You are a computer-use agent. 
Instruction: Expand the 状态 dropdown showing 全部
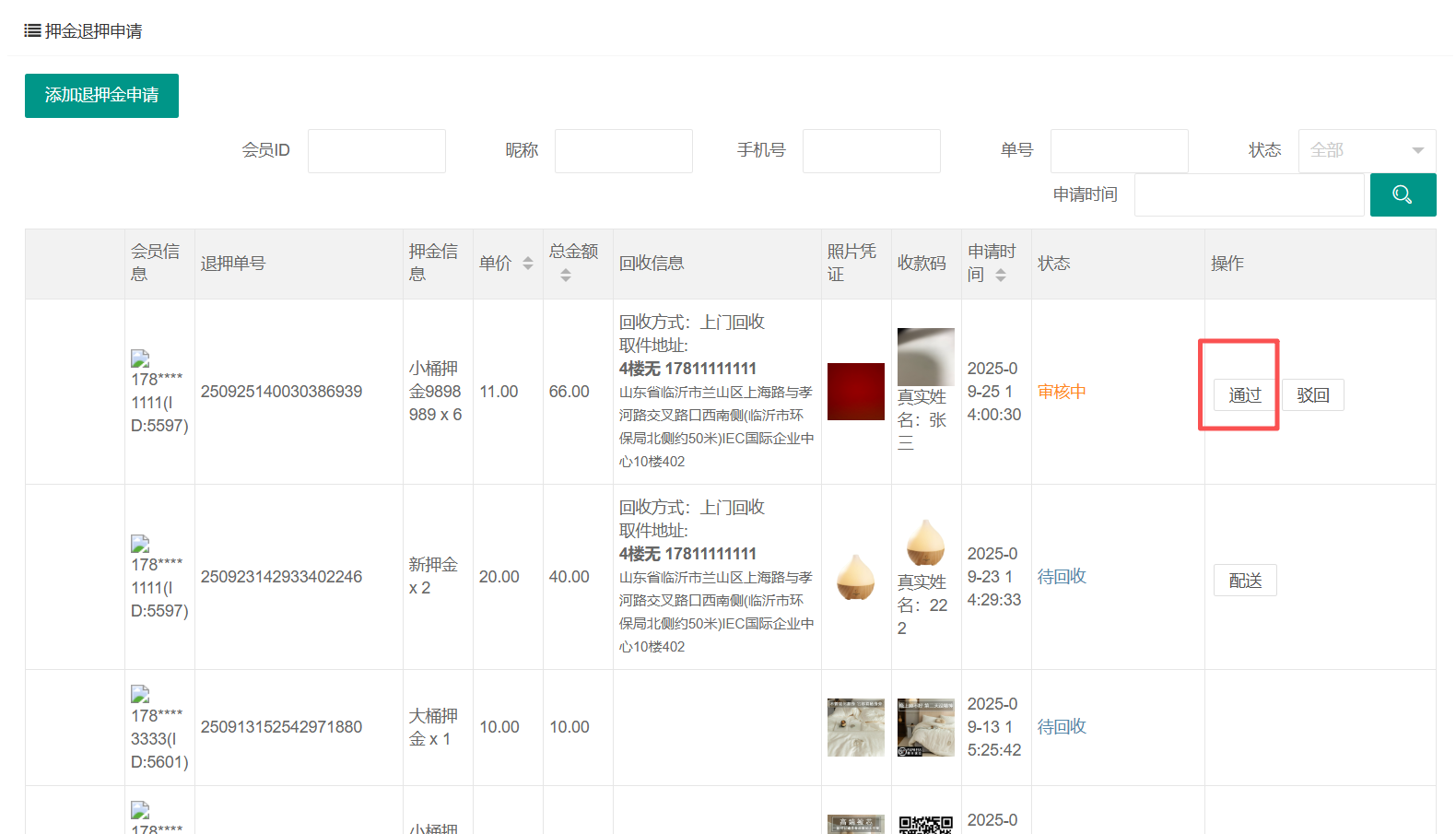1366,150
